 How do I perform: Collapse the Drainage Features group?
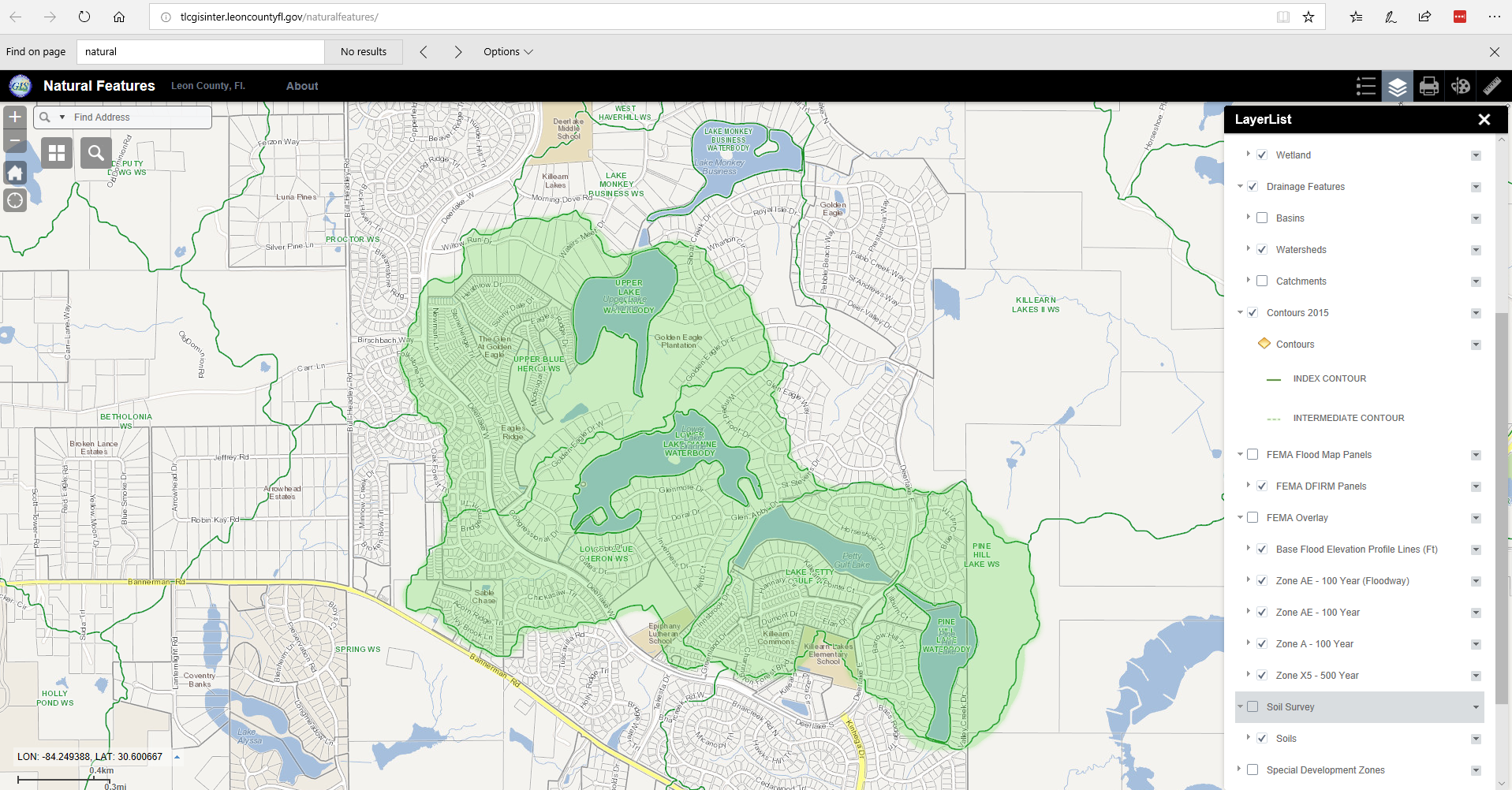click(x=1240, y=187)
